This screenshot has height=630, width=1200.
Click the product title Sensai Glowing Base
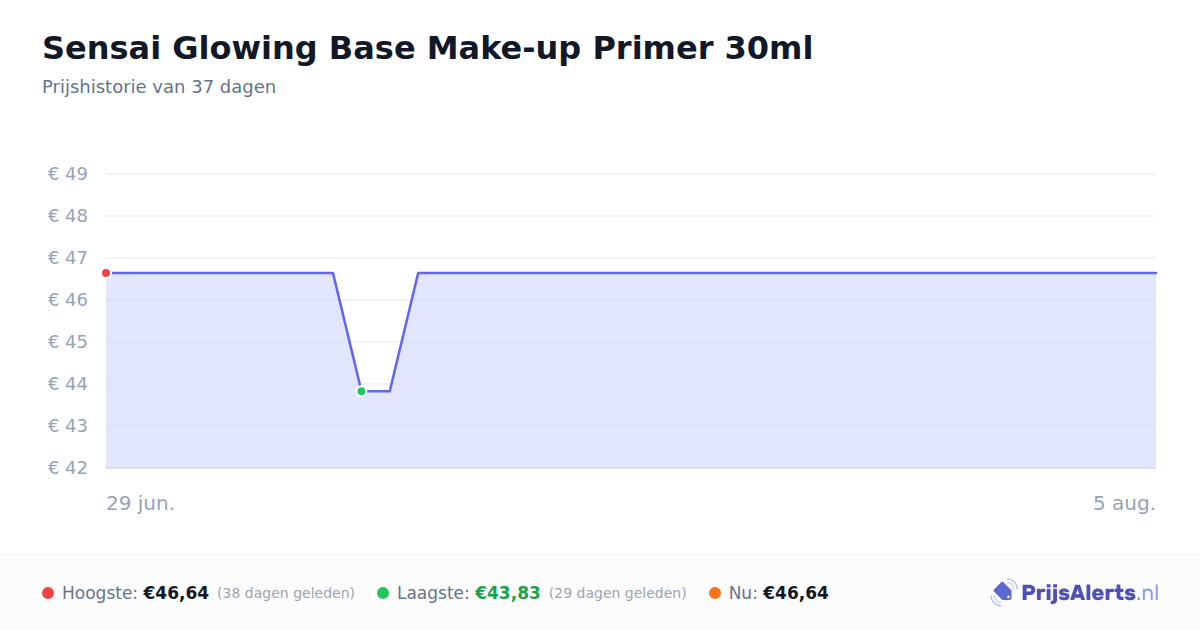pyautogui.click(x=427, y=48)
